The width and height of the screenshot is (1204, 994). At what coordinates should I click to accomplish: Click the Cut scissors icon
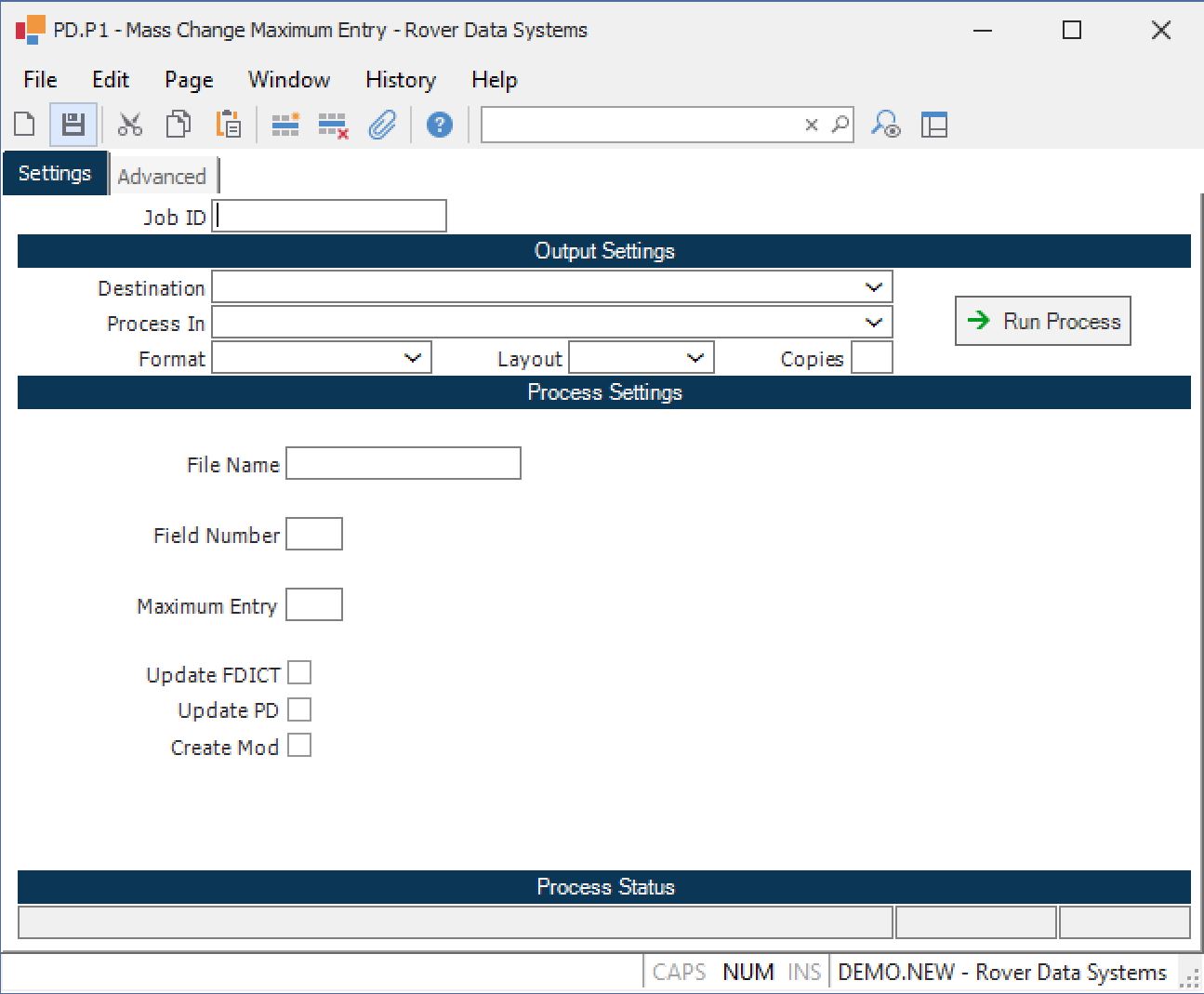[130, 125]
